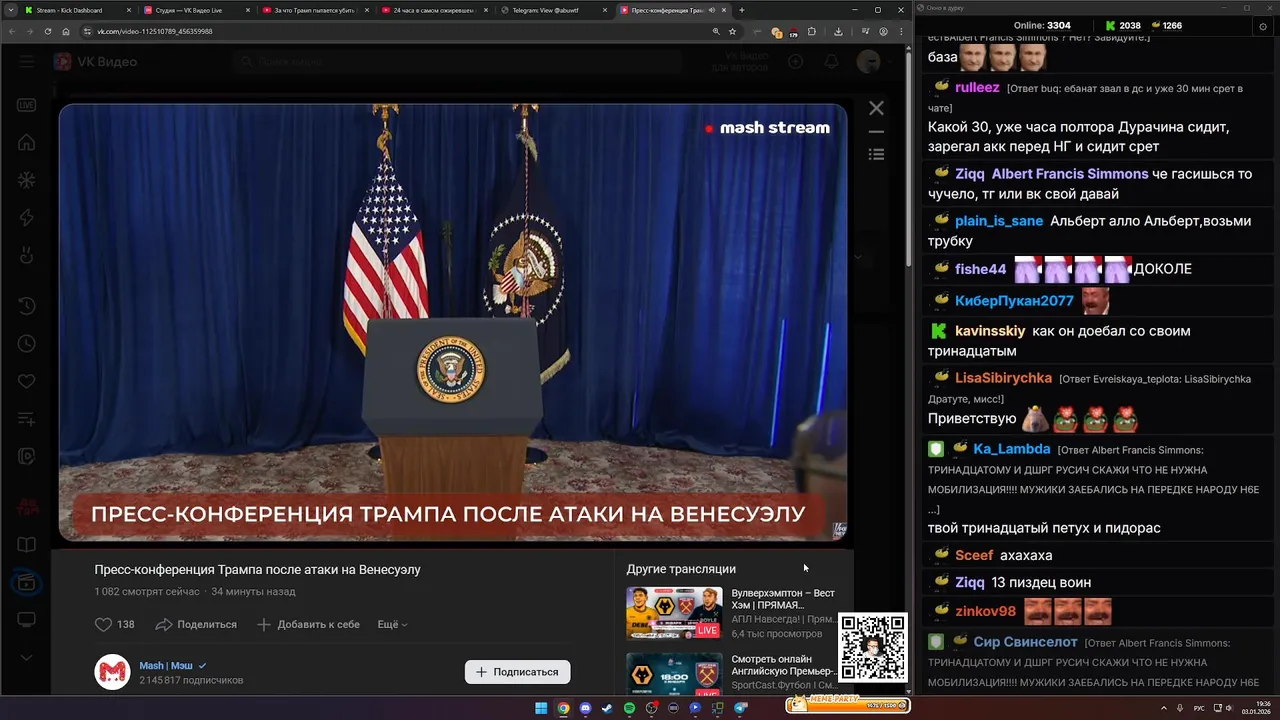Switch to the Stream - Kick Dashboard tab

(x=77, y=10)
